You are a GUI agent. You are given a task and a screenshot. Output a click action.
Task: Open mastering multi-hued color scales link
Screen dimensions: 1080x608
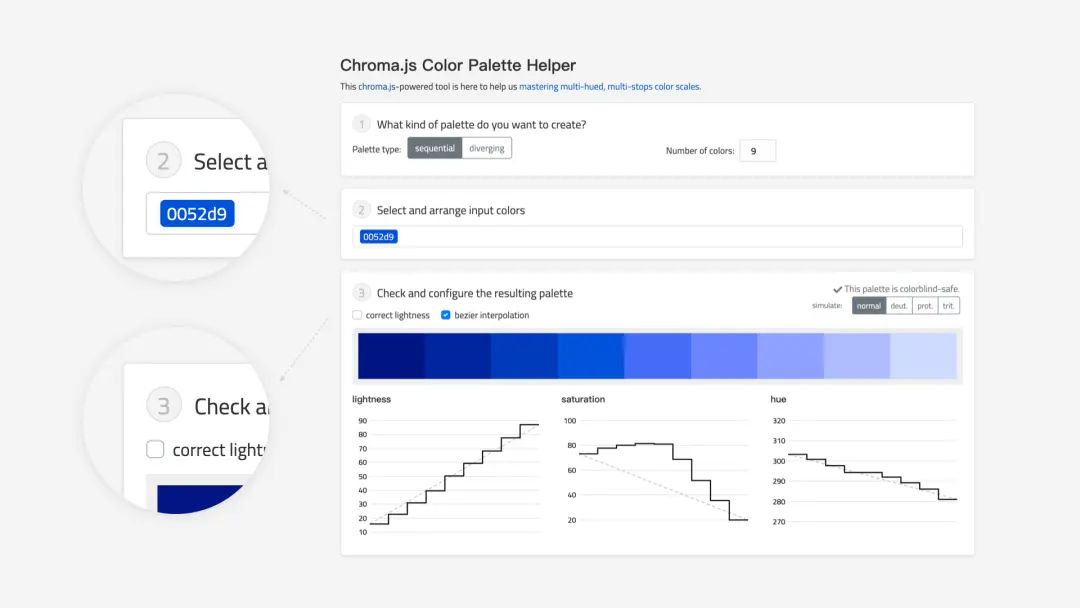tap(610, 87)
